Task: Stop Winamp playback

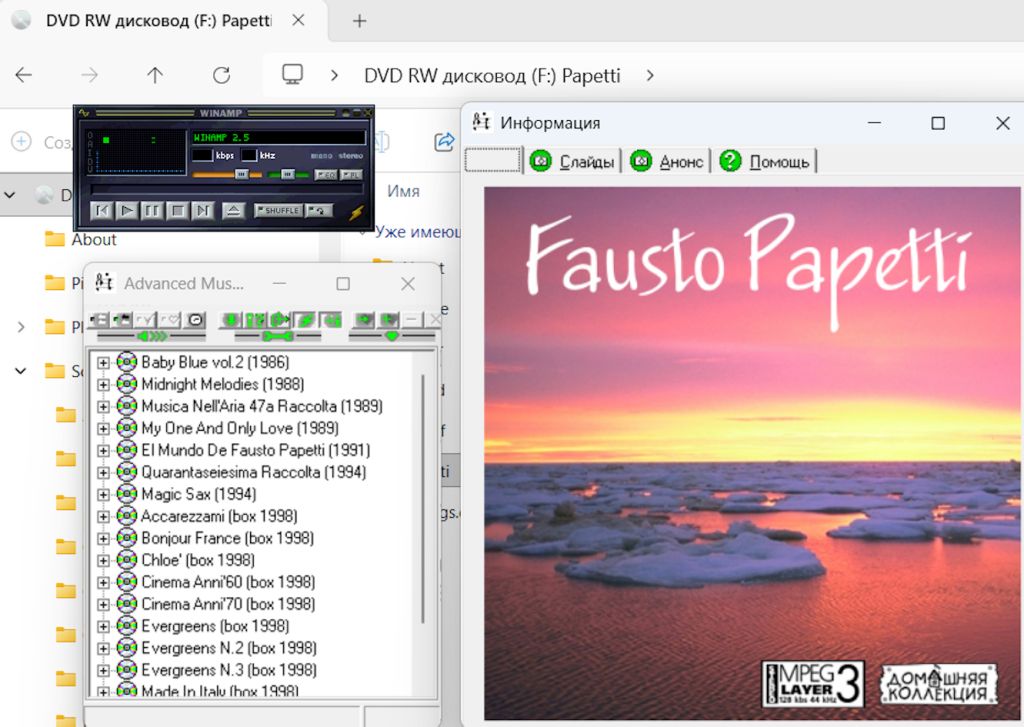Action: (x=177, y=210)
